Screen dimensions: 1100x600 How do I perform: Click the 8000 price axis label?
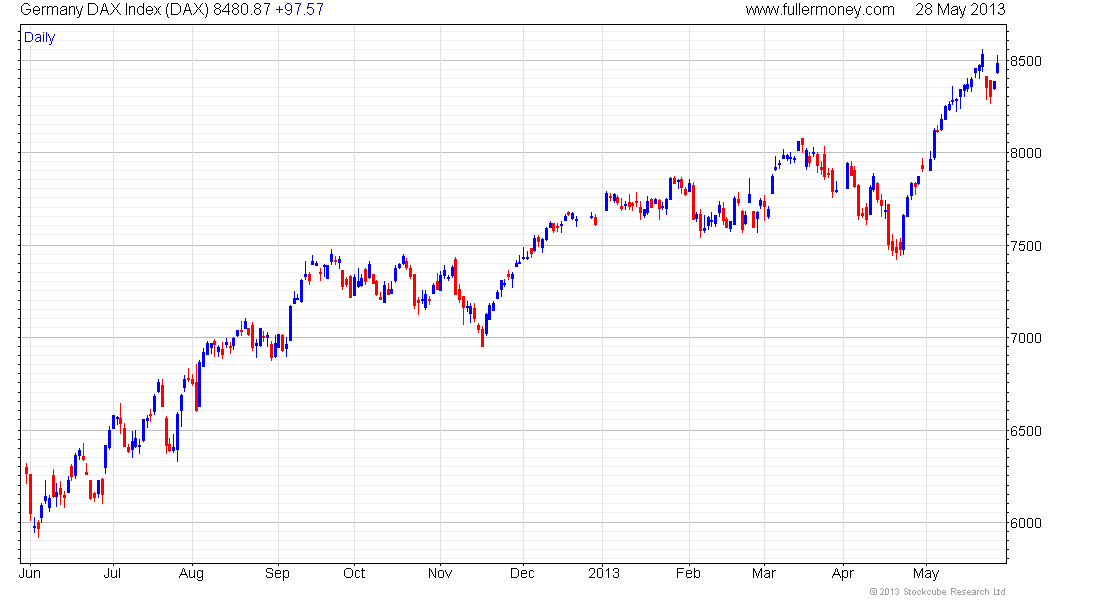[1025, 153]
